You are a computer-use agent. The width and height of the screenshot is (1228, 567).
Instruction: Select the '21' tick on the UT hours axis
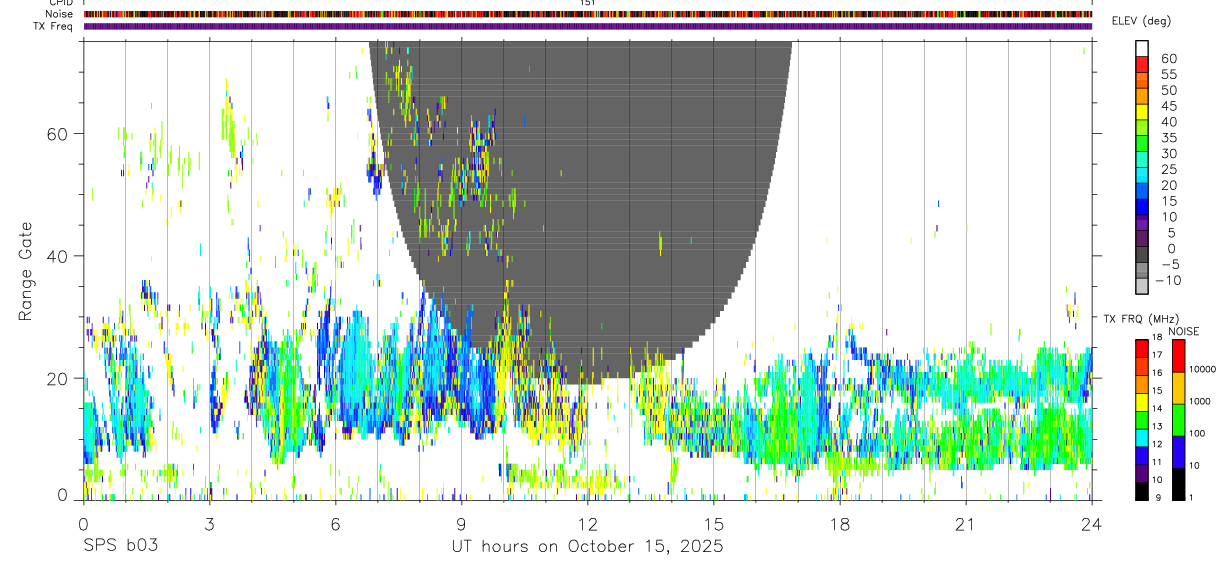click(965, 524)
